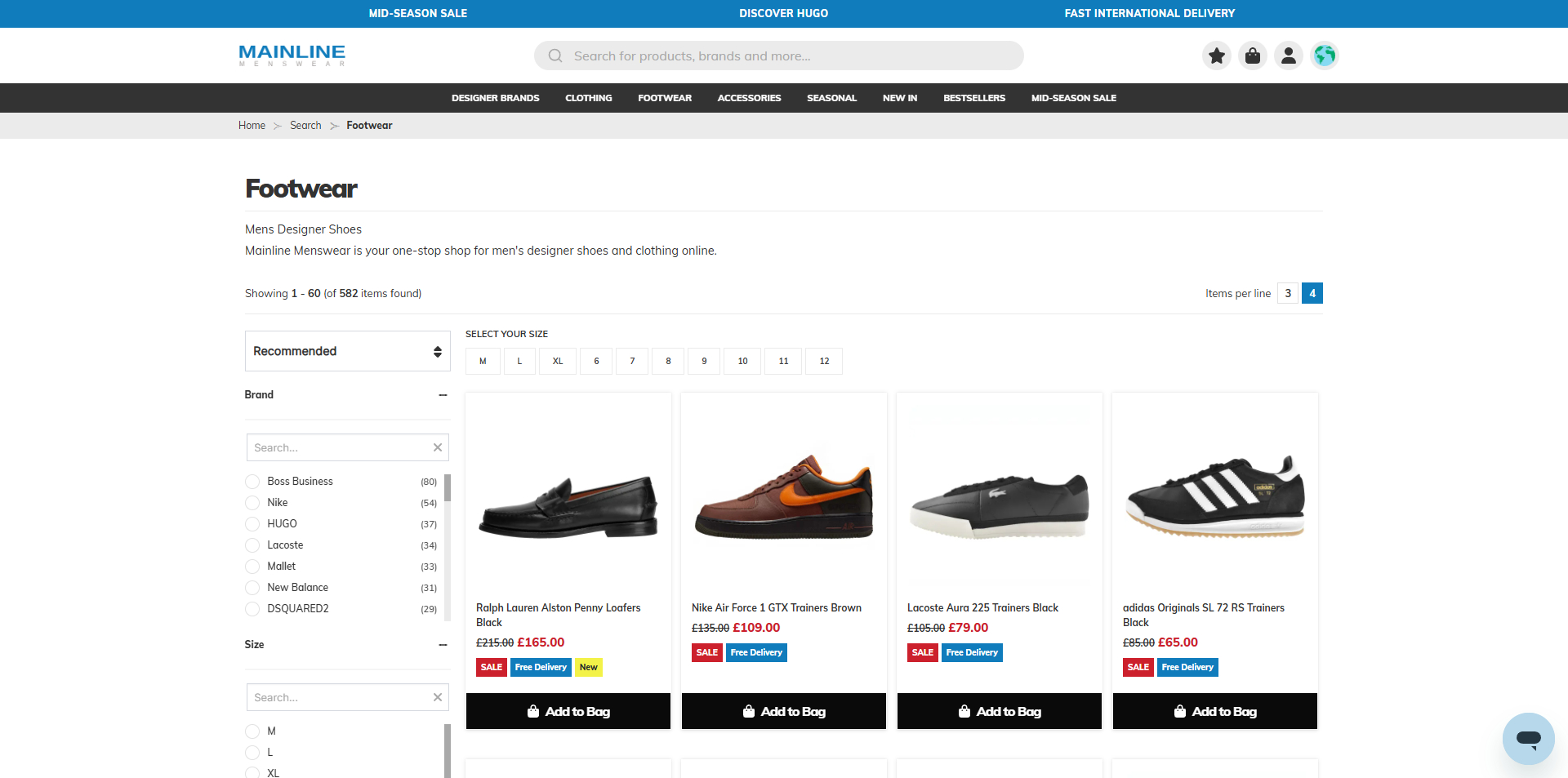Screen dimensions: 1568x778
Task: Go to Home breadcrumb link
Action: point(252,126)
